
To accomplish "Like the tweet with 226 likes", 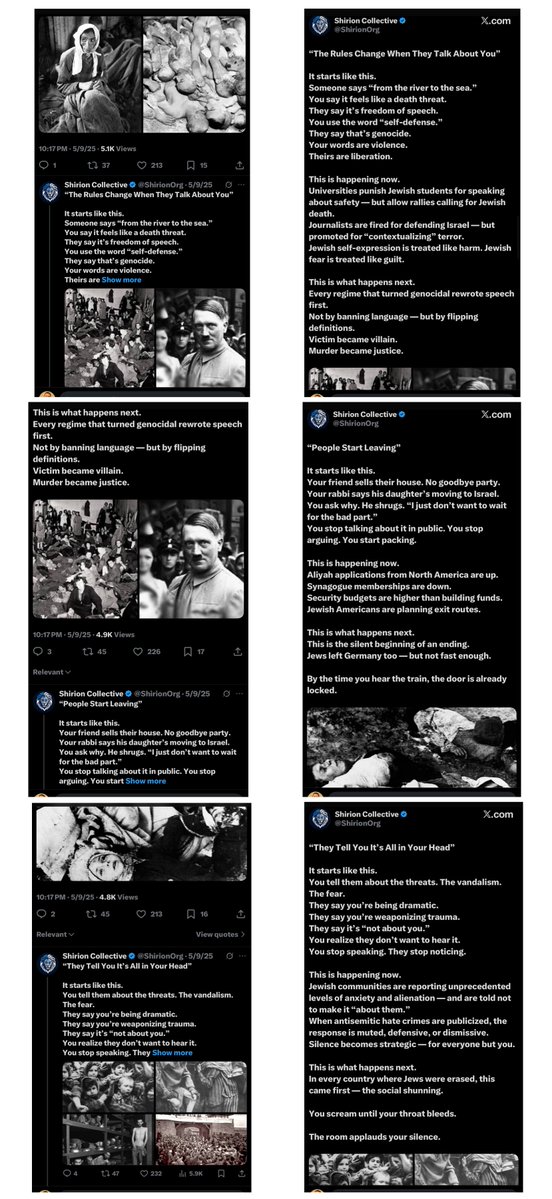I will [138, 651].
